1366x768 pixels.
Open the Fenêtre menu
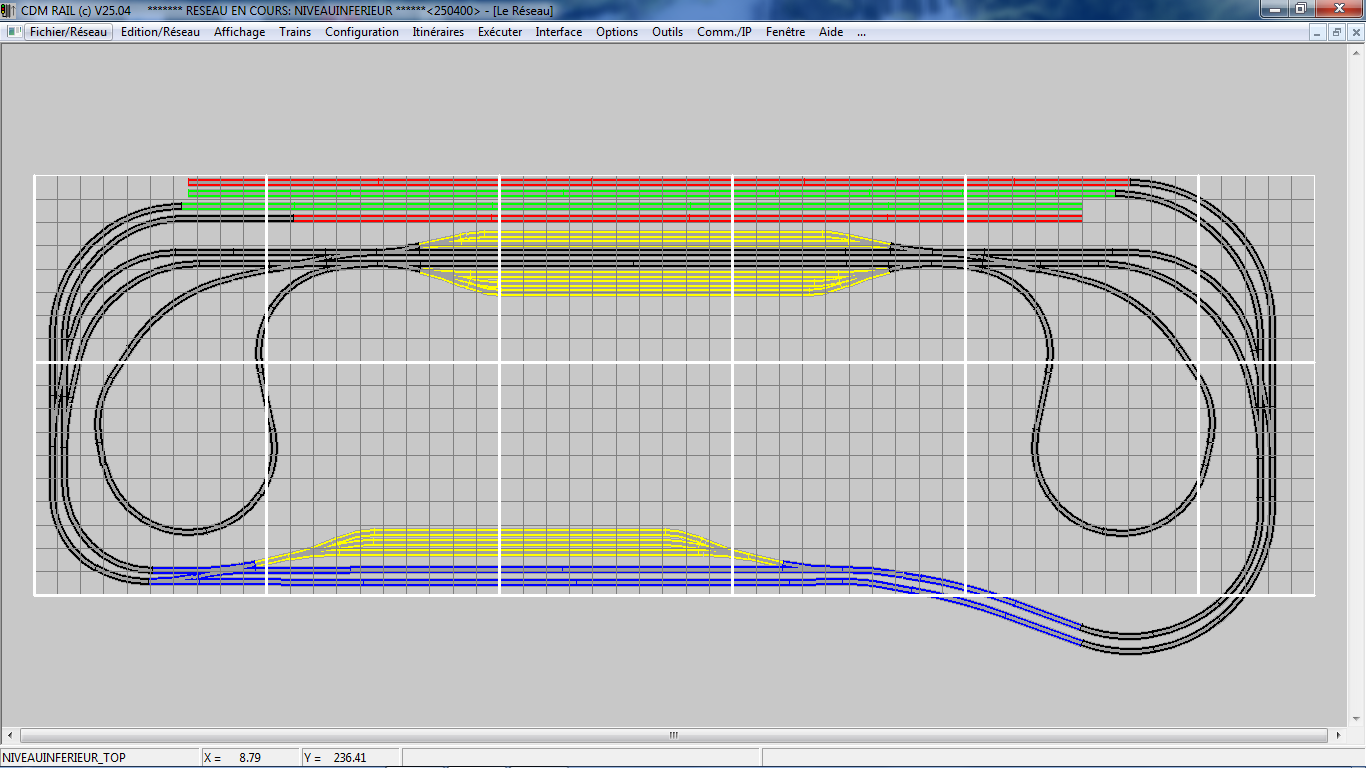[785, 32]
